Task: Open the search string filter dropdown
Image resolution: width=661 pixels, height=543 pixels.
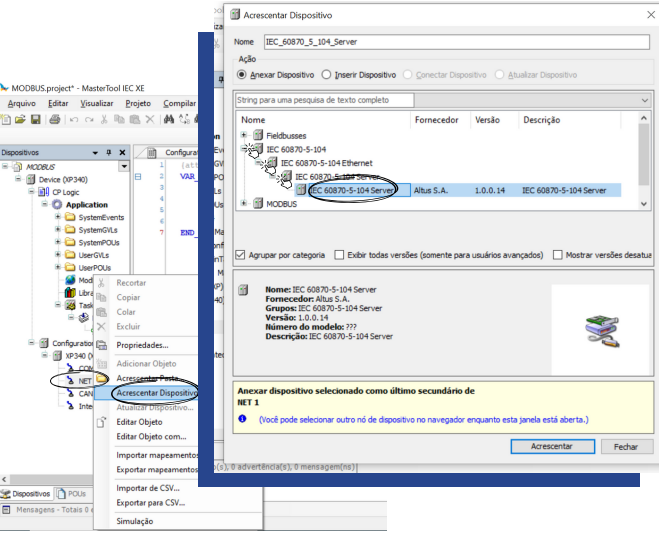Action: pyautogui.click(x=409, y=100)
